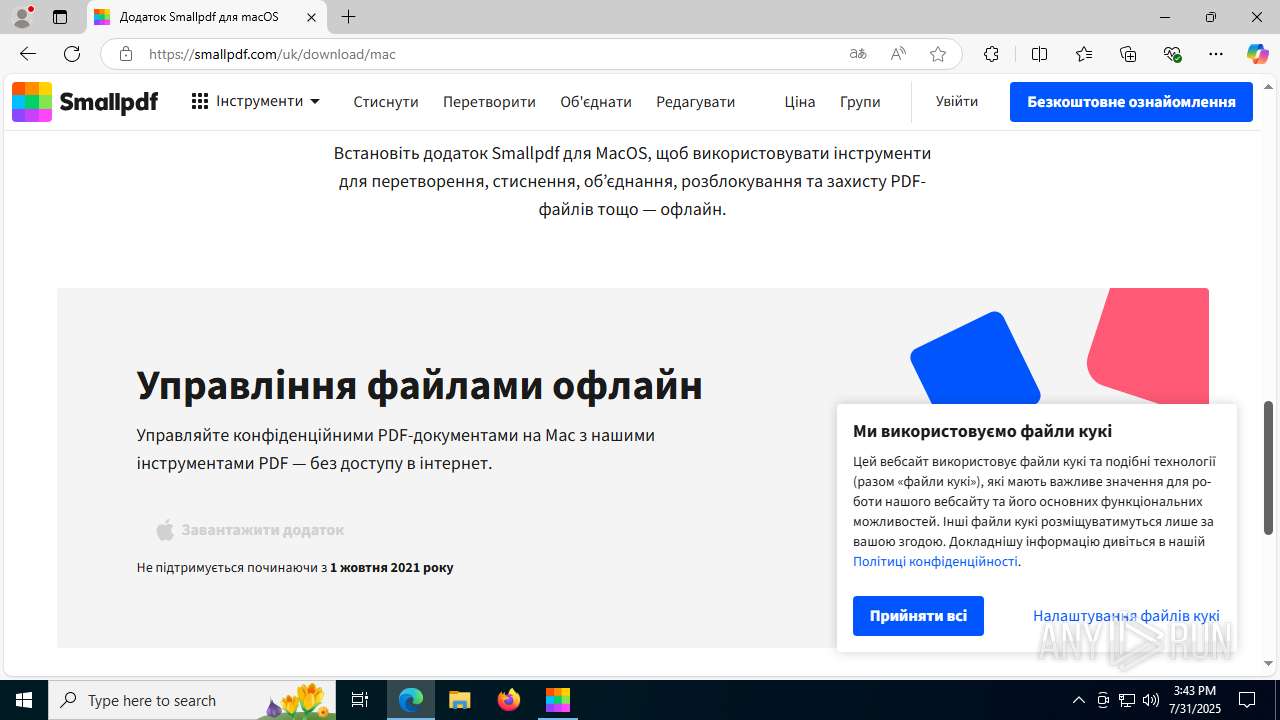Choose Редагувати from the top menu

point(696,102)
